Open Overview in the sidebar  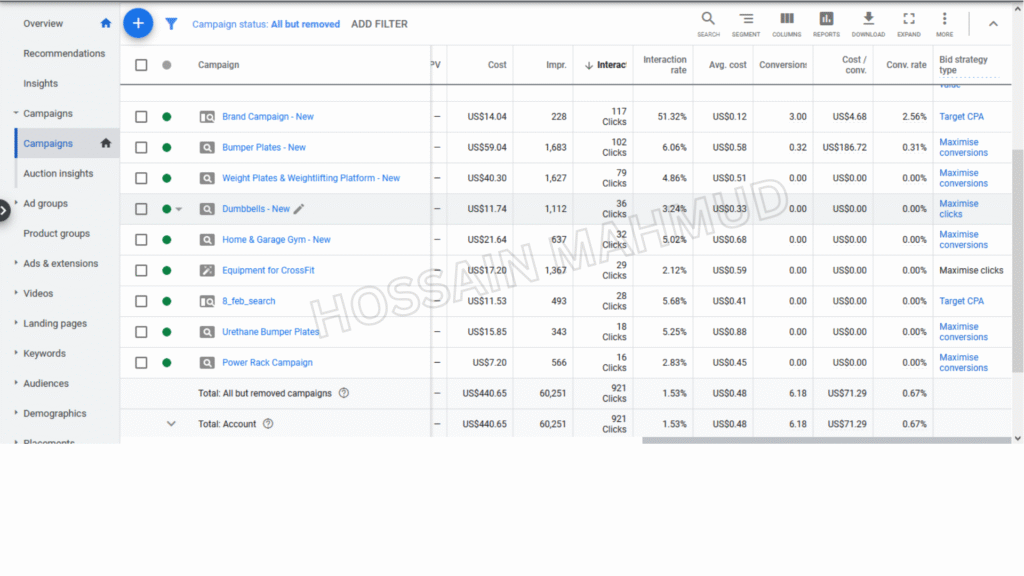click(x=43, y=24)
